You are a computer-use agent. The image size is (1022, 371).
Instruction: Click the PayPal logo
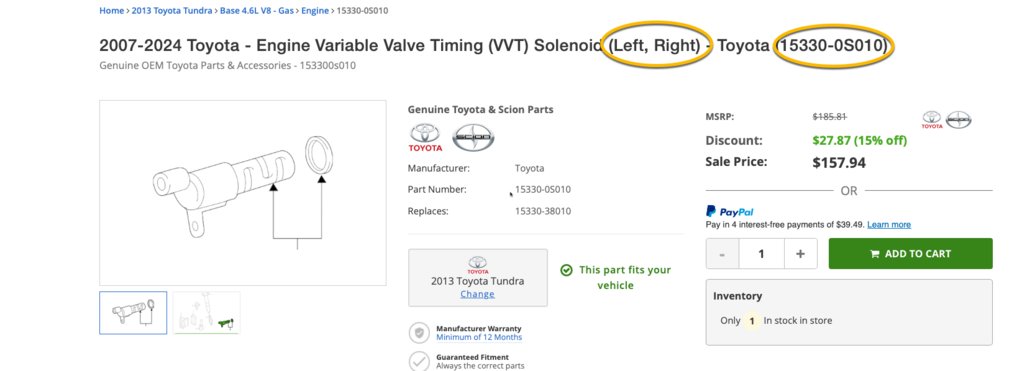(x=729, y=211)
